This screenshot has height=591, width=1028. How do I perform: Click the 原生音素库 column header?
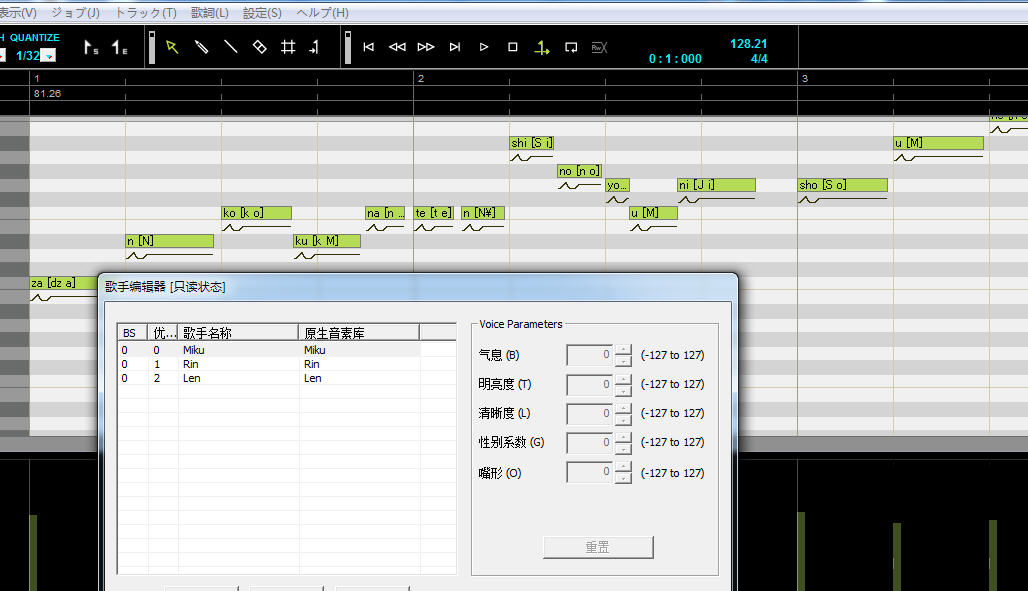(x=359, y=333)
